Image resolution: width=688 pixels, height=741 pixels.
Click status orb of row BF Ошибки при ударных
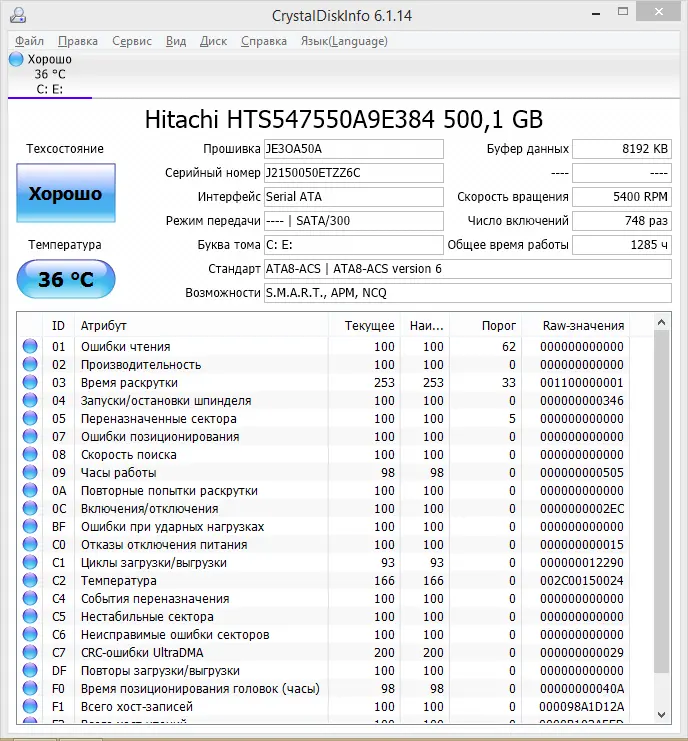30,526
